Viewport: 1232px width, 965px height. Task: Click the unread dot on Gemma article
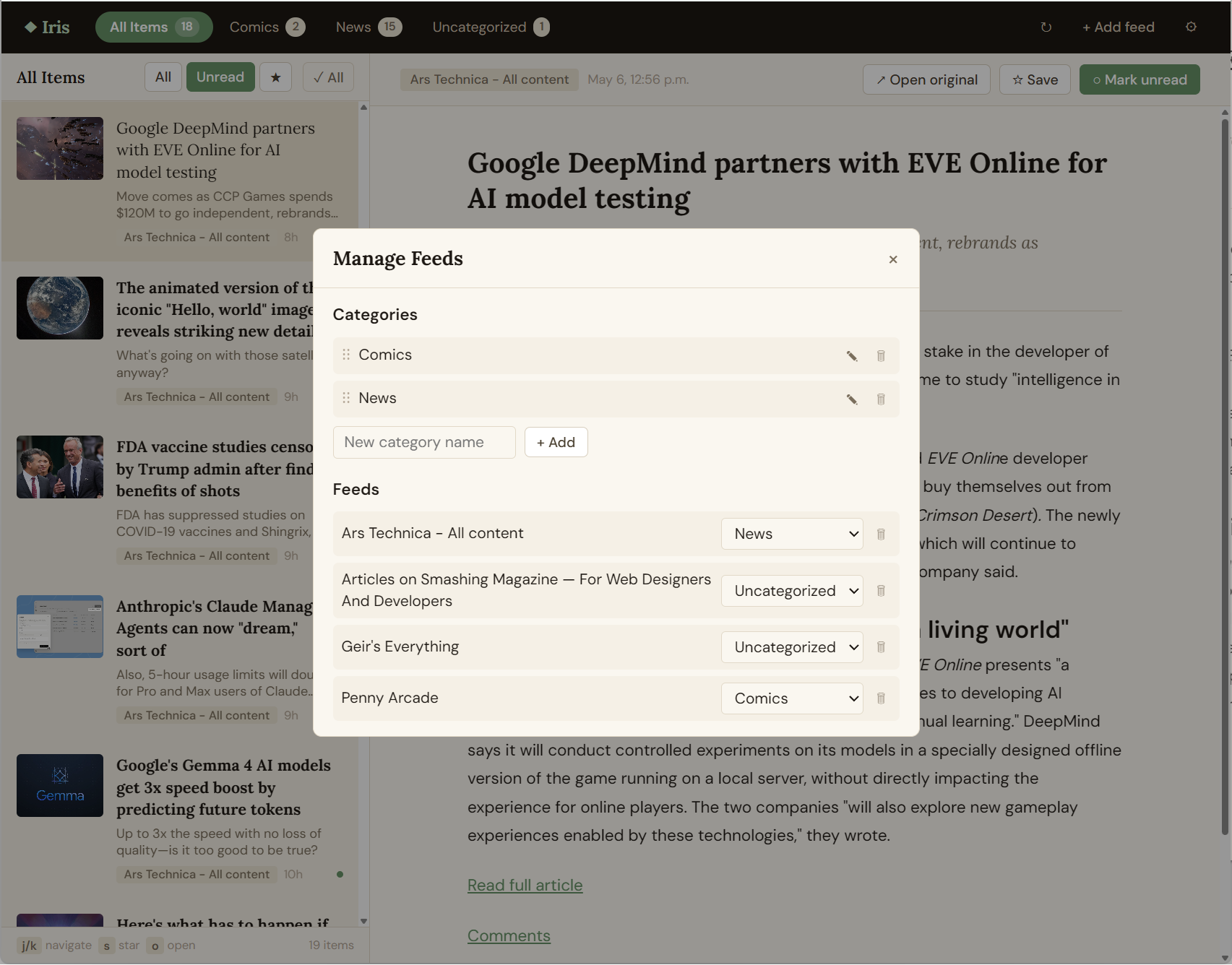(x=340, y=874)
